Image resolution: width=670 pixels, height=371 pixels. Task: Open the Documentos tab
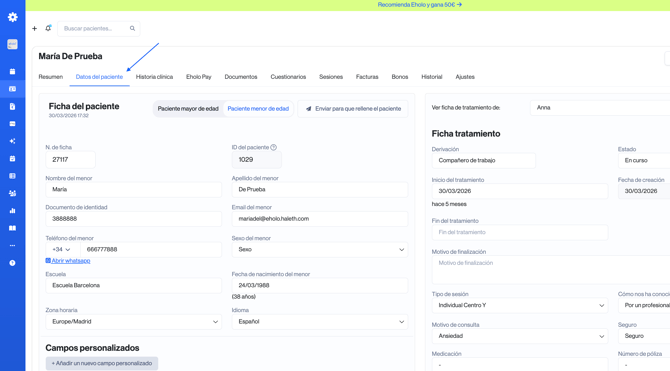pyautogui.click(x=241, y=77)
